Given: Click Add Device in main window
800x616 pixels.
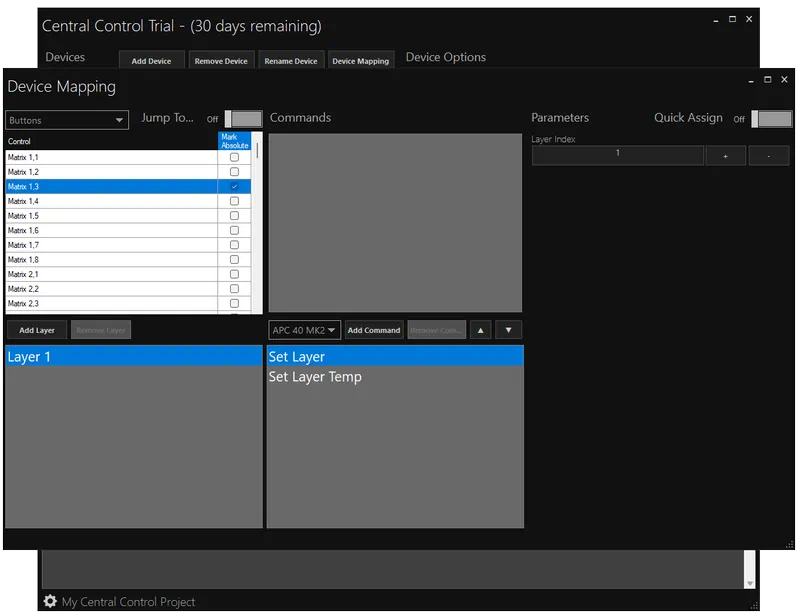Looking at the screenshot, I should 152,61.
